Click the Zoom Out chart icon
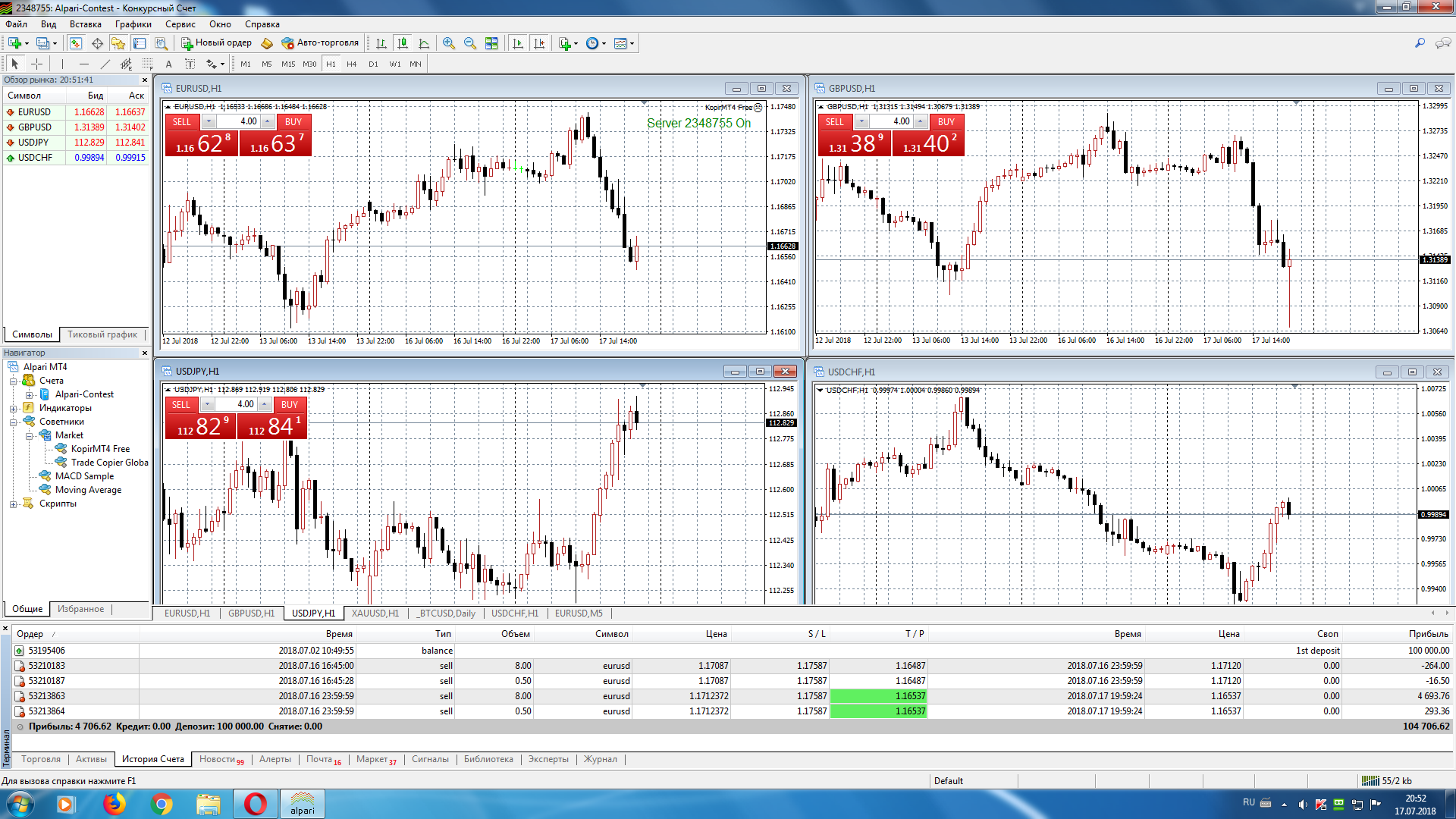The image size is (1456, 819). [470, 43]
